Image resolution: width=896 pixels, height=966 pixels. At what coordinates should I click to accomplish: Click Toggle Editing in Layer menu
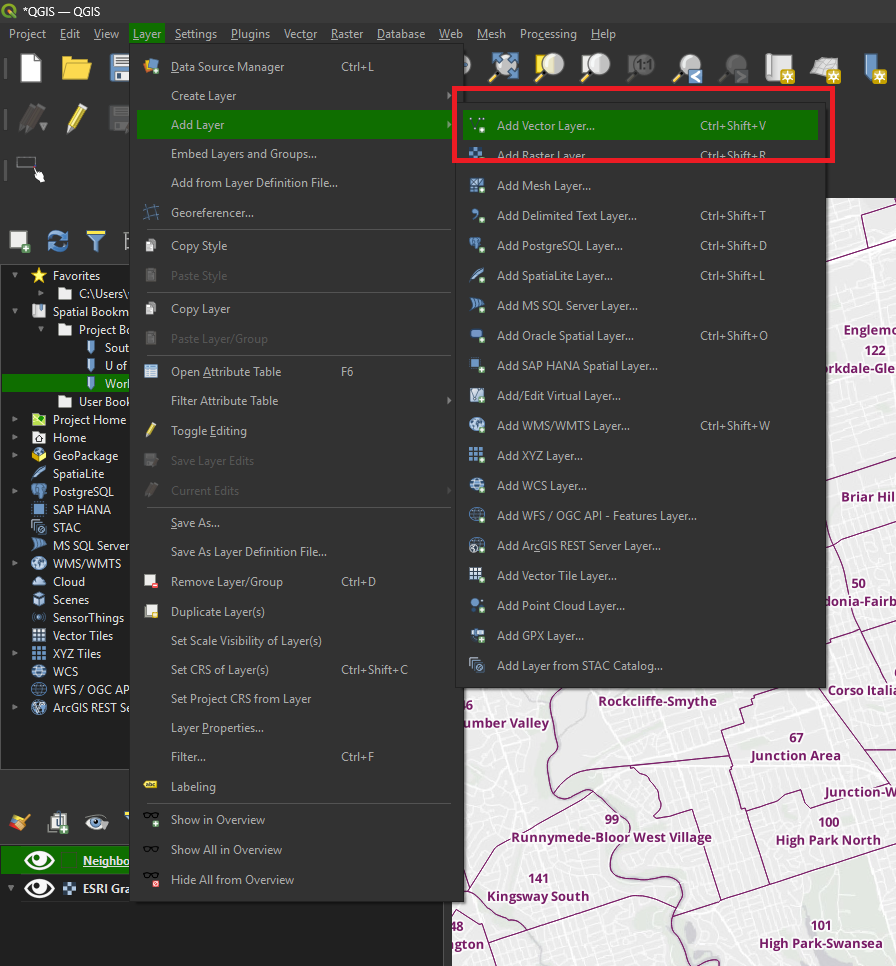pyautogui.click(x=295, y=431)
